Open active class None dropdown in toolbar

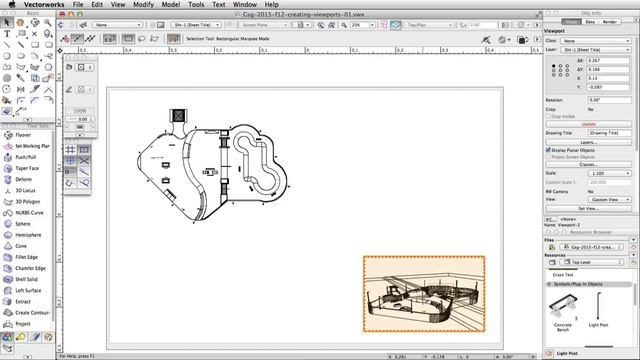coord(117,25)
